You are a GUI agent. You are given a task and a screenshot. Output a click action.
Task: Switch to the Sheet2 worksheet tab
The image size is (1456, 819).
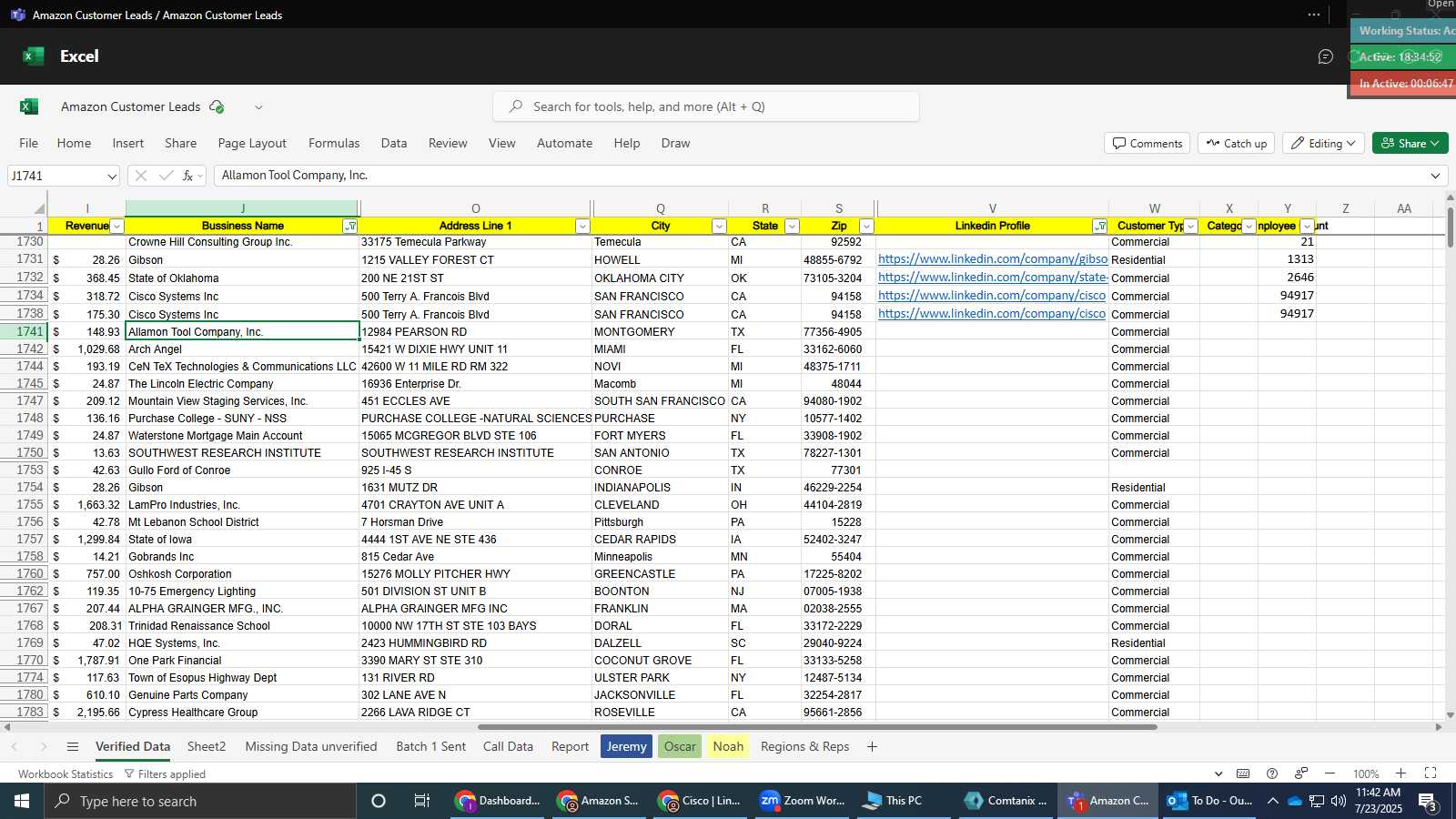click(207, 746)
